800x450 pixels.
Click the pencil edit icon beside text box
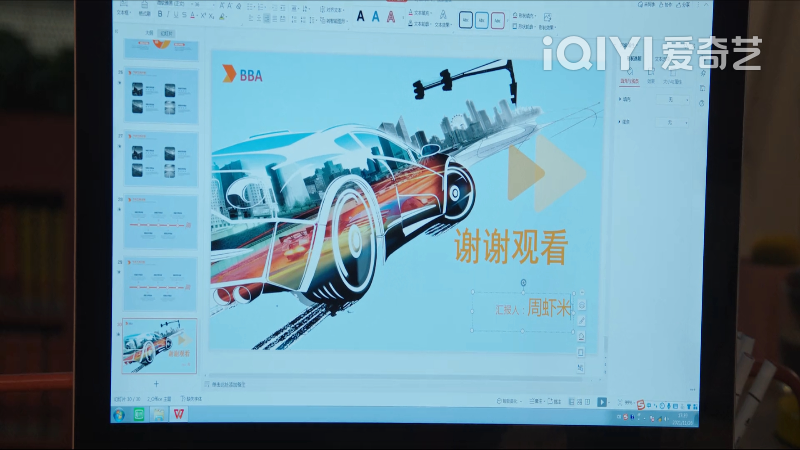coord(581,321)
